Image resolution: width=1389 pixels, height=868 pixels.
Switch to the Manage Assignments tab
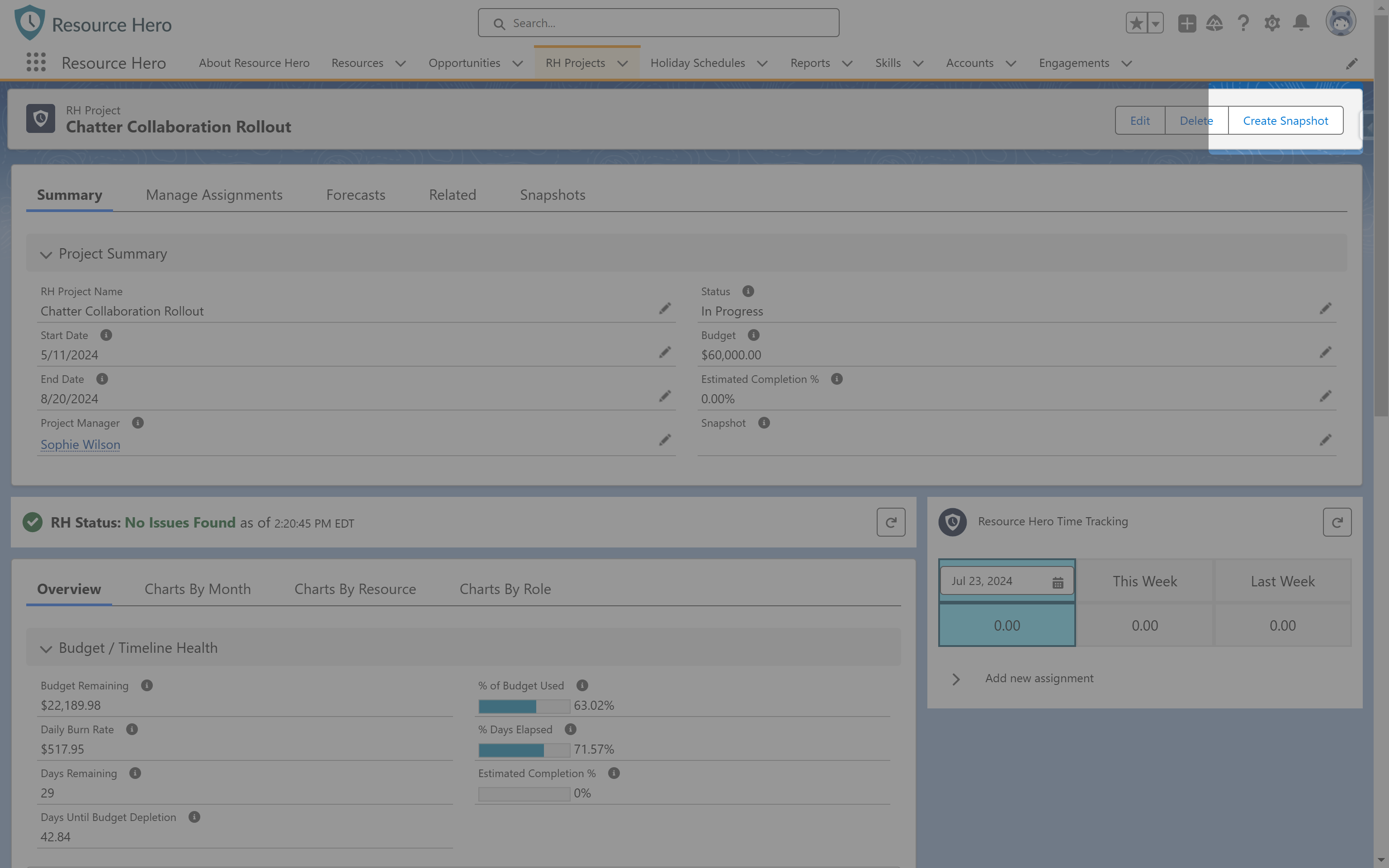[214, 194]
